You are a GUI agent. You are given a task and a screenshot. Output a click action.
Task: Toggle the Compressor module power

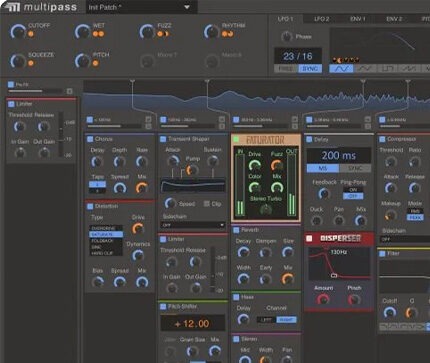tap(382, 139)
